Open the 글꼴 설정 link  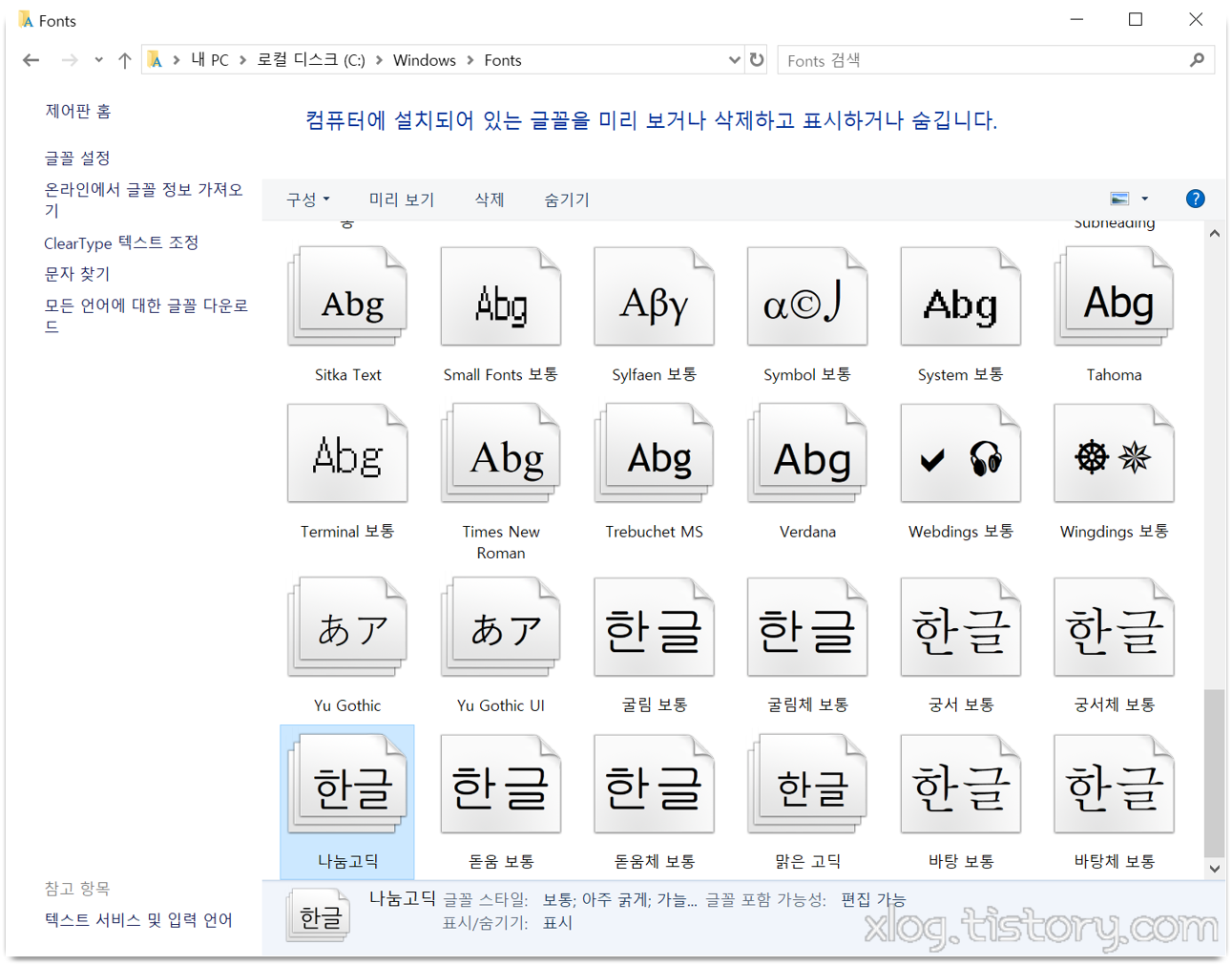pyautogui.click(x=77, y=157)
